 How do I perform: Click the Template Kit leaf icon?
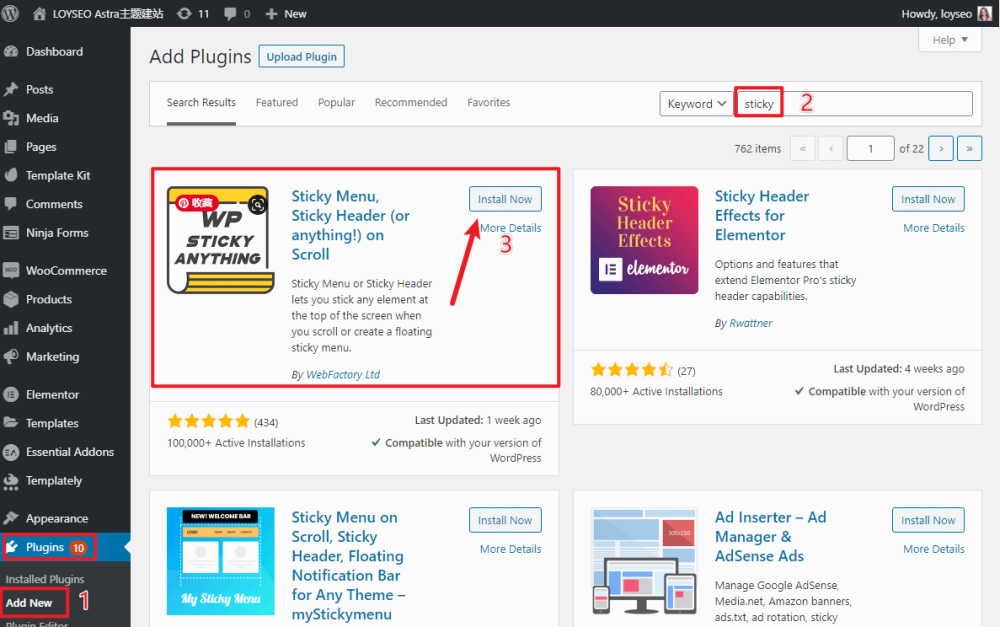11,175
